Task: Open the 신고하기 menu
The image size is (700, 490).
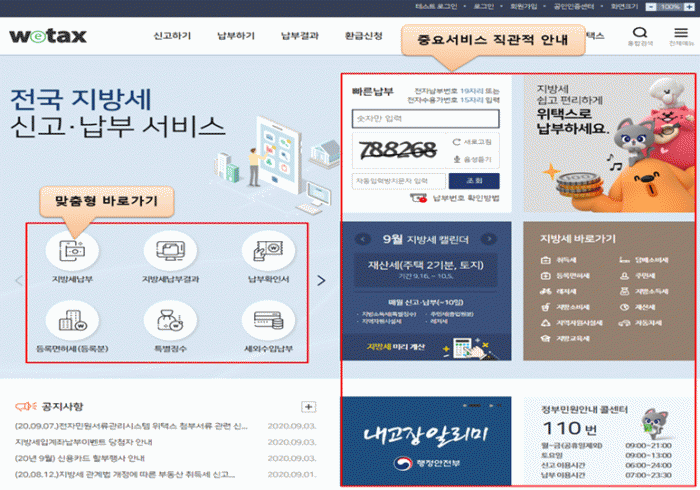Action: (173, 36)
